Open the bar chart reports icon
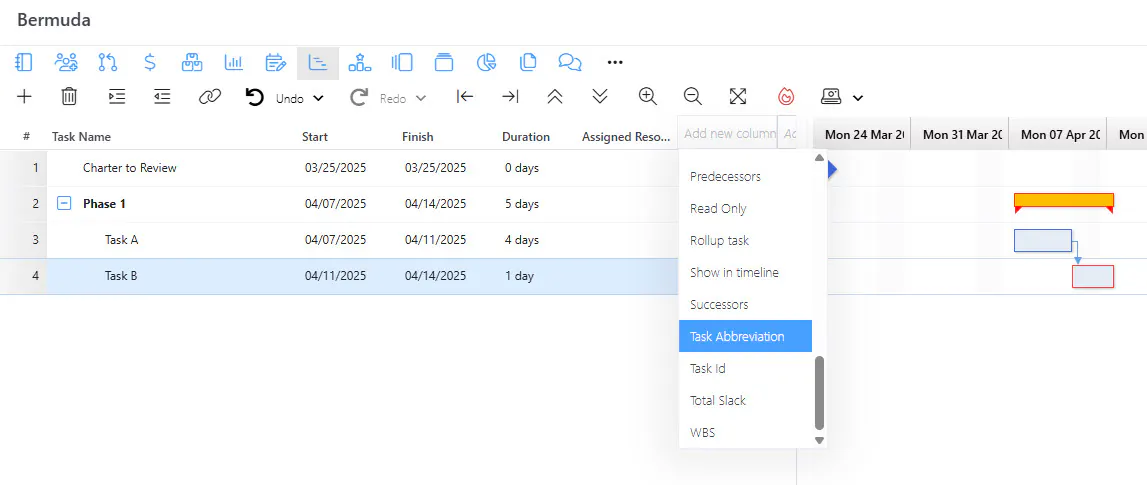Screen dimensions: 1147x485 pos(233,62)
